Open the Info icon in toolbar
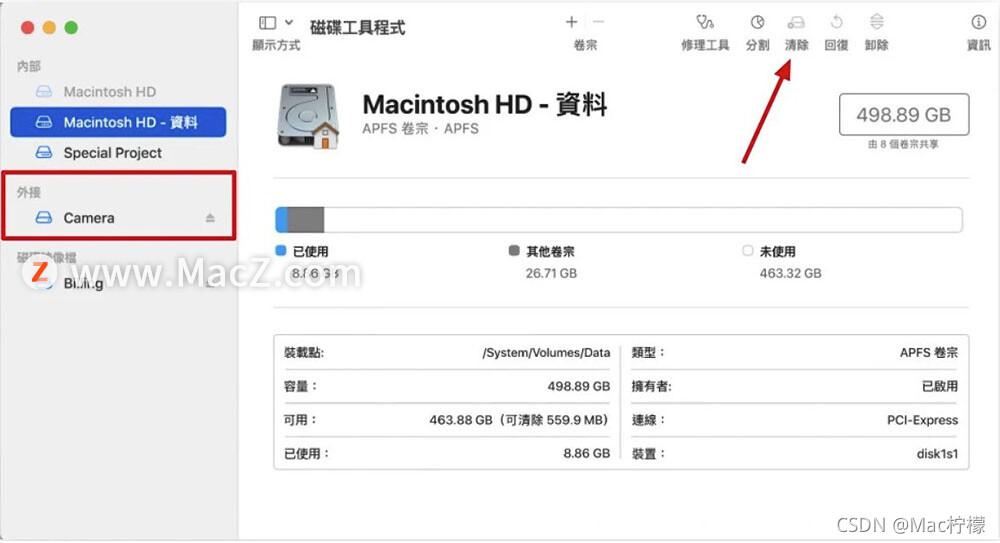 pos(978,22)
